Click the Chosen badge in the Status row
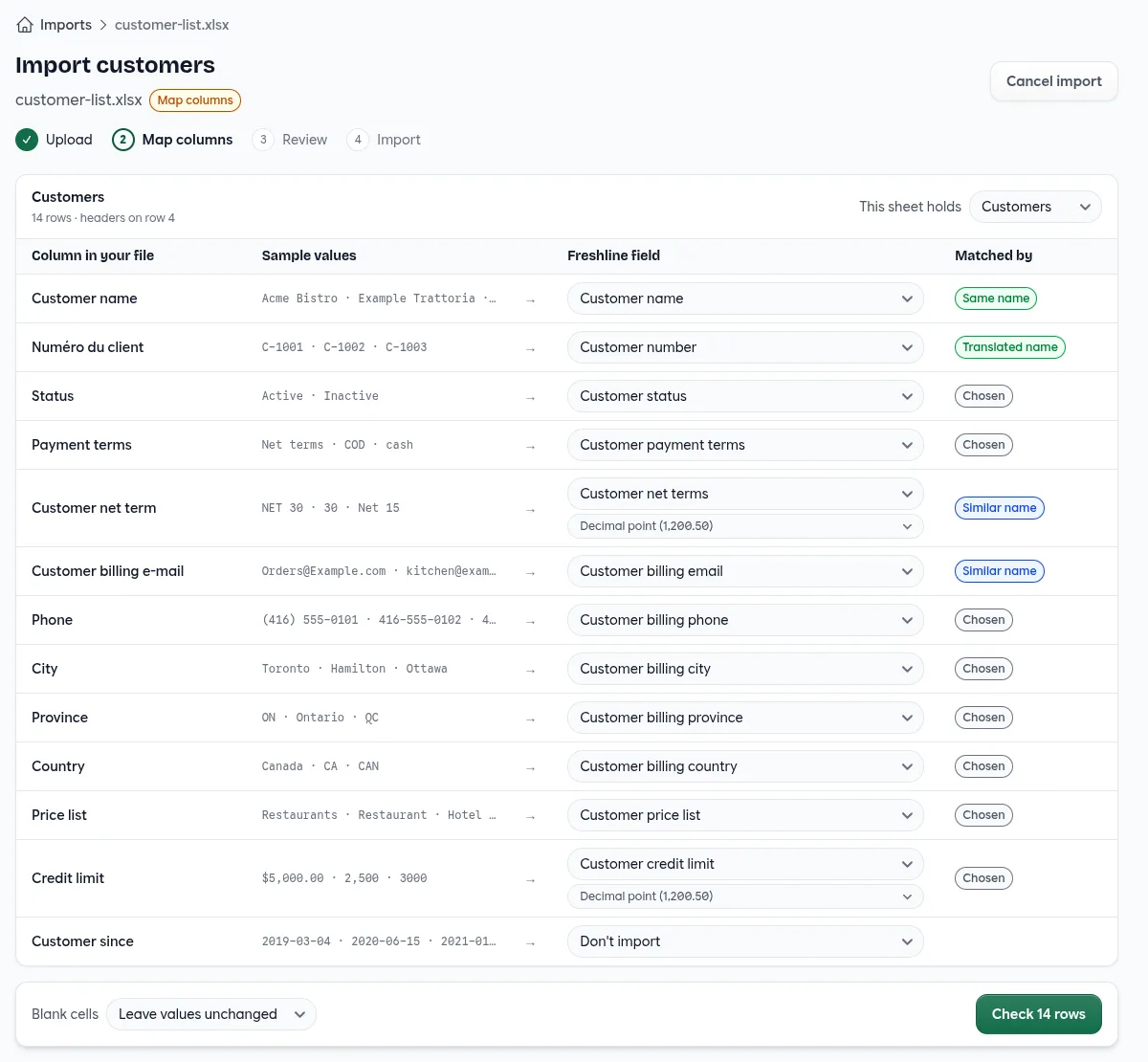1148x1062 pixels. click(x=983, y=396)
